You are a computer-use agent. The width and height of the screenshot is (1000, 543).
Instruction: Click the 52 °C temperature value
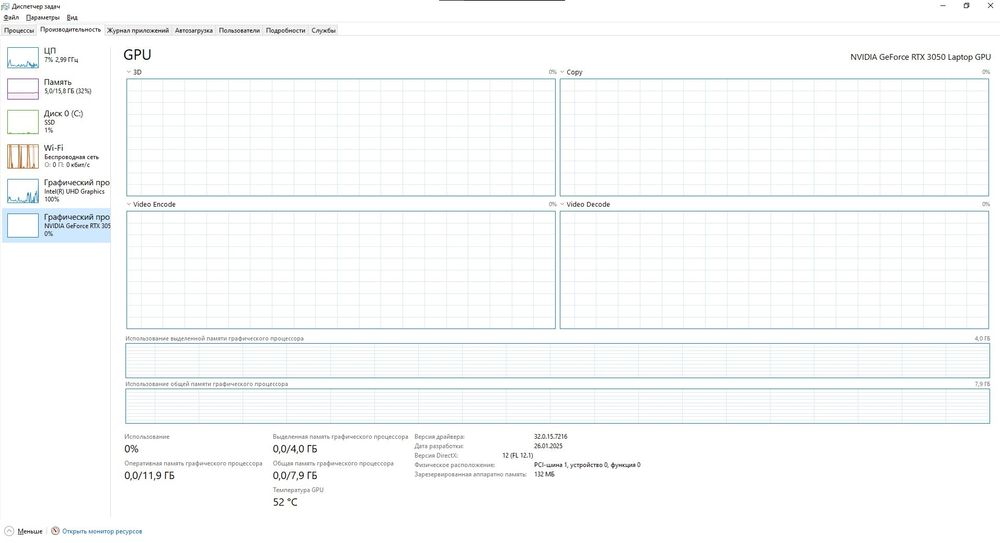point(285,502)
